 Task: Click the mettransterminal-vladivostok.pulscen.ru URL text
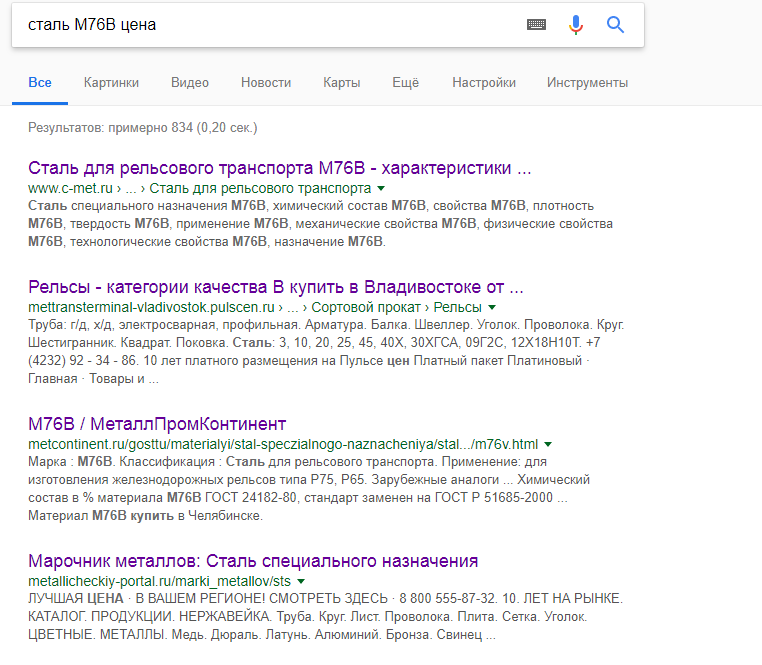coord(151,307)
